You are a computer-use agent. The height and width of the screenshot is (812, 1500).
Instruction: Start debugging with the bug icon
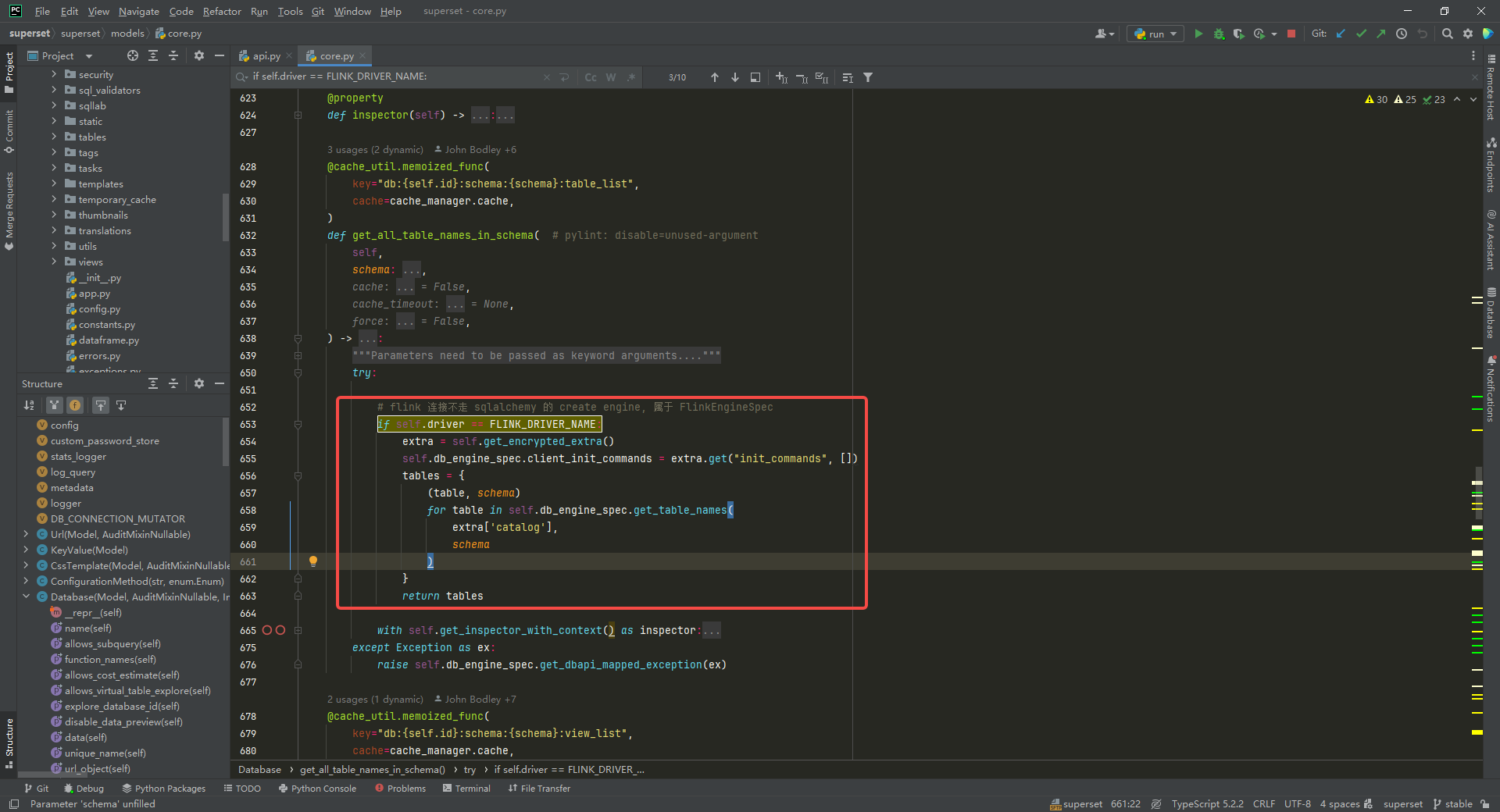[1219, 34]
